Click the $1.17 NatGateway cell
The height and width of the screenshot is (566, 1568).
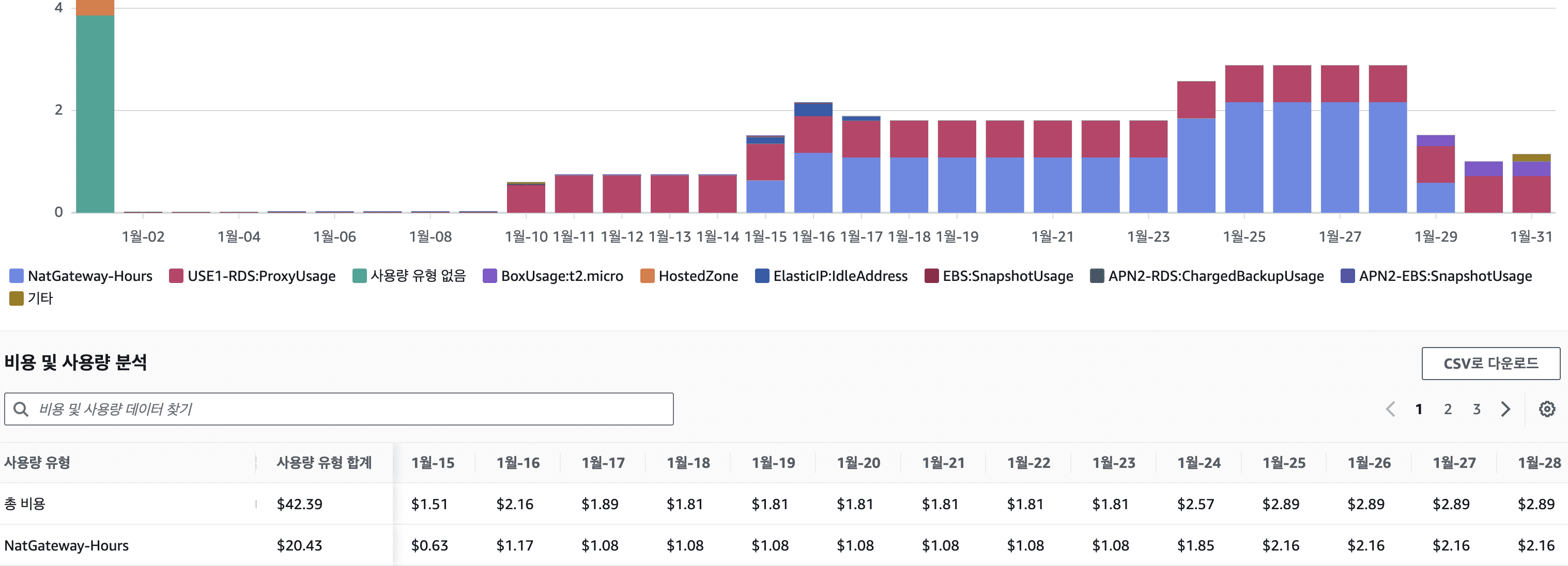coord(514,545)
